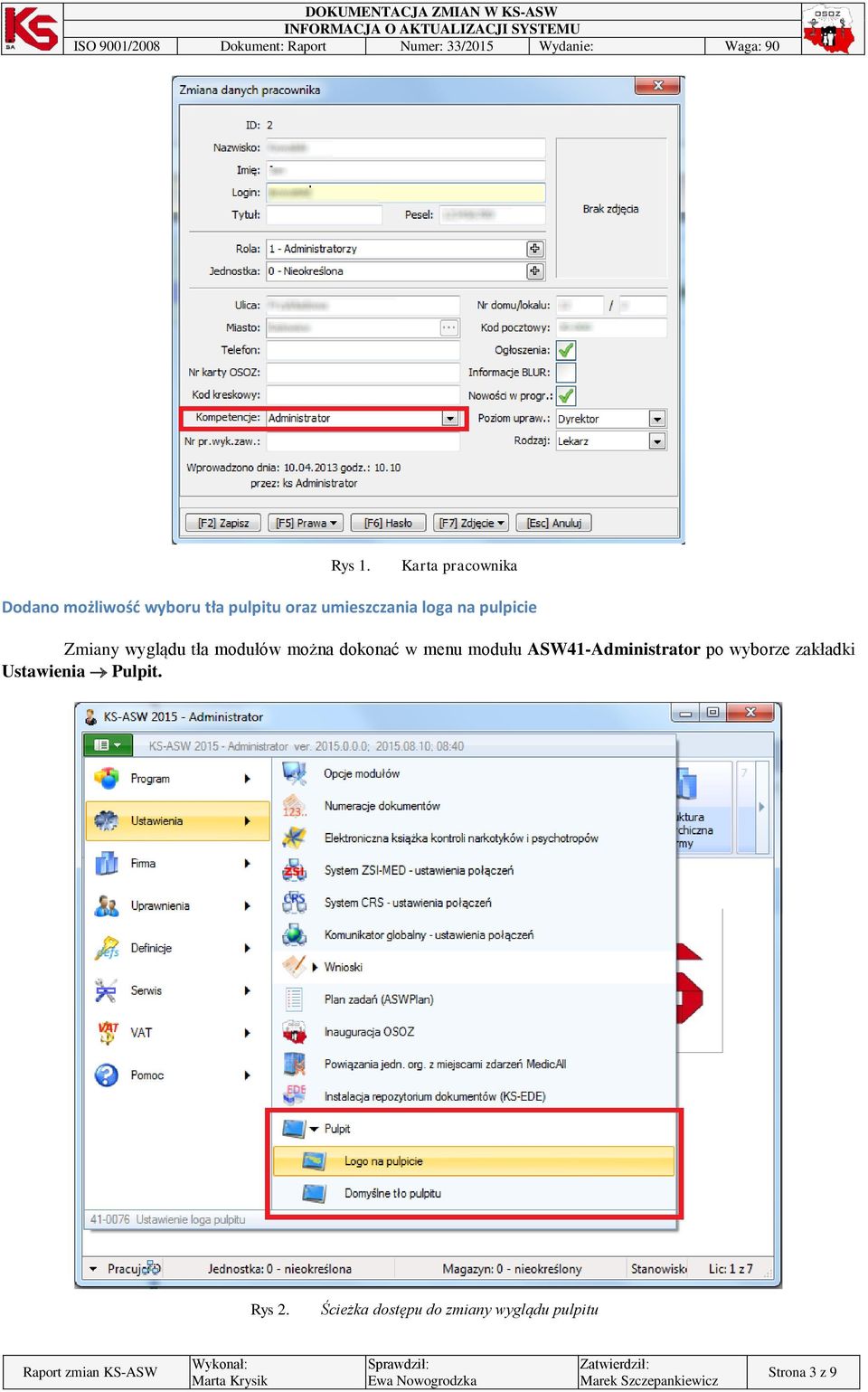Click the plus icon beside Jednostka field

click(x=535, y=270)
